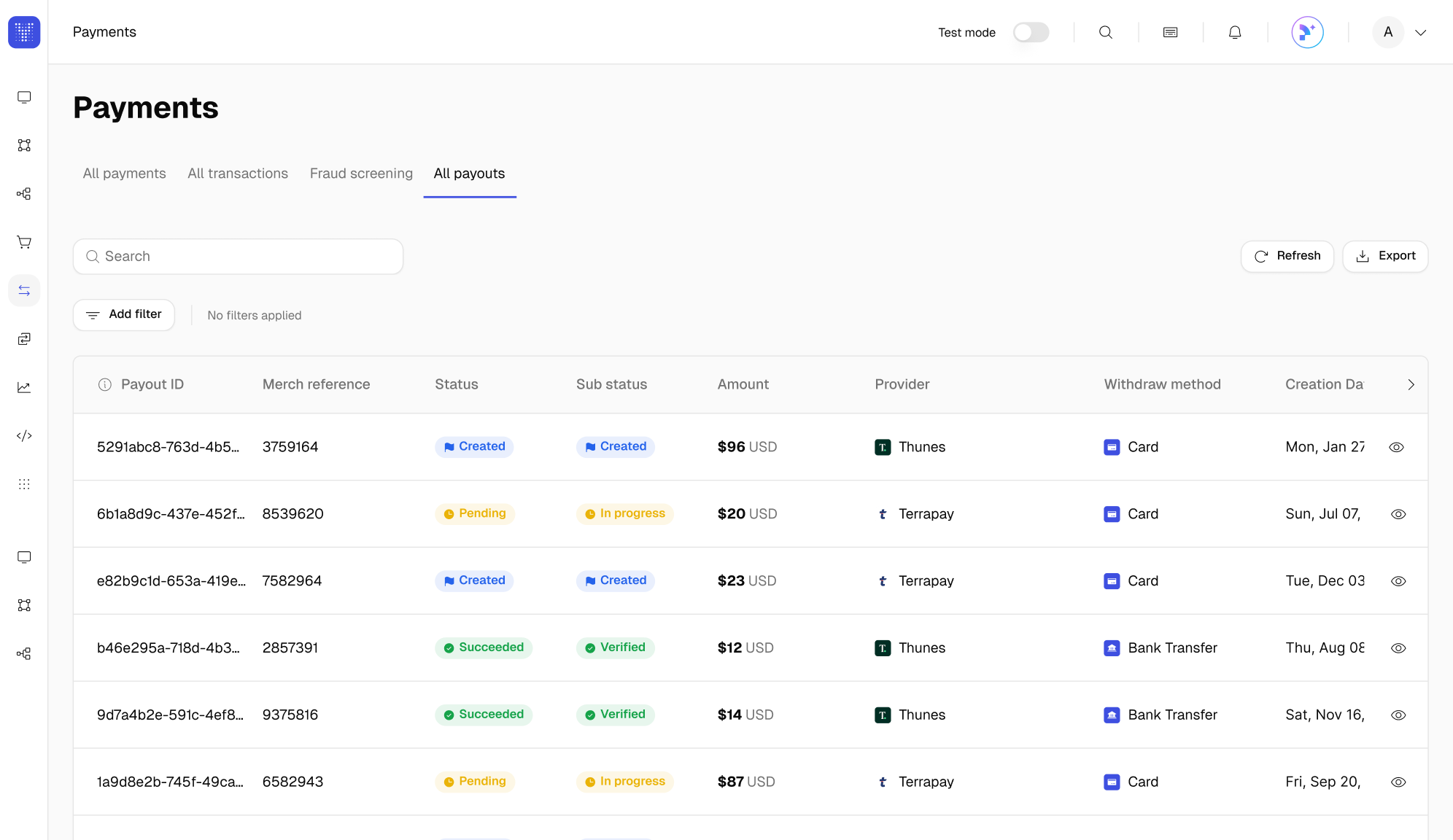Toggle the Test mode switch
The width and height of the screenshot is (1453, 840).
(x=1031, y=32)
